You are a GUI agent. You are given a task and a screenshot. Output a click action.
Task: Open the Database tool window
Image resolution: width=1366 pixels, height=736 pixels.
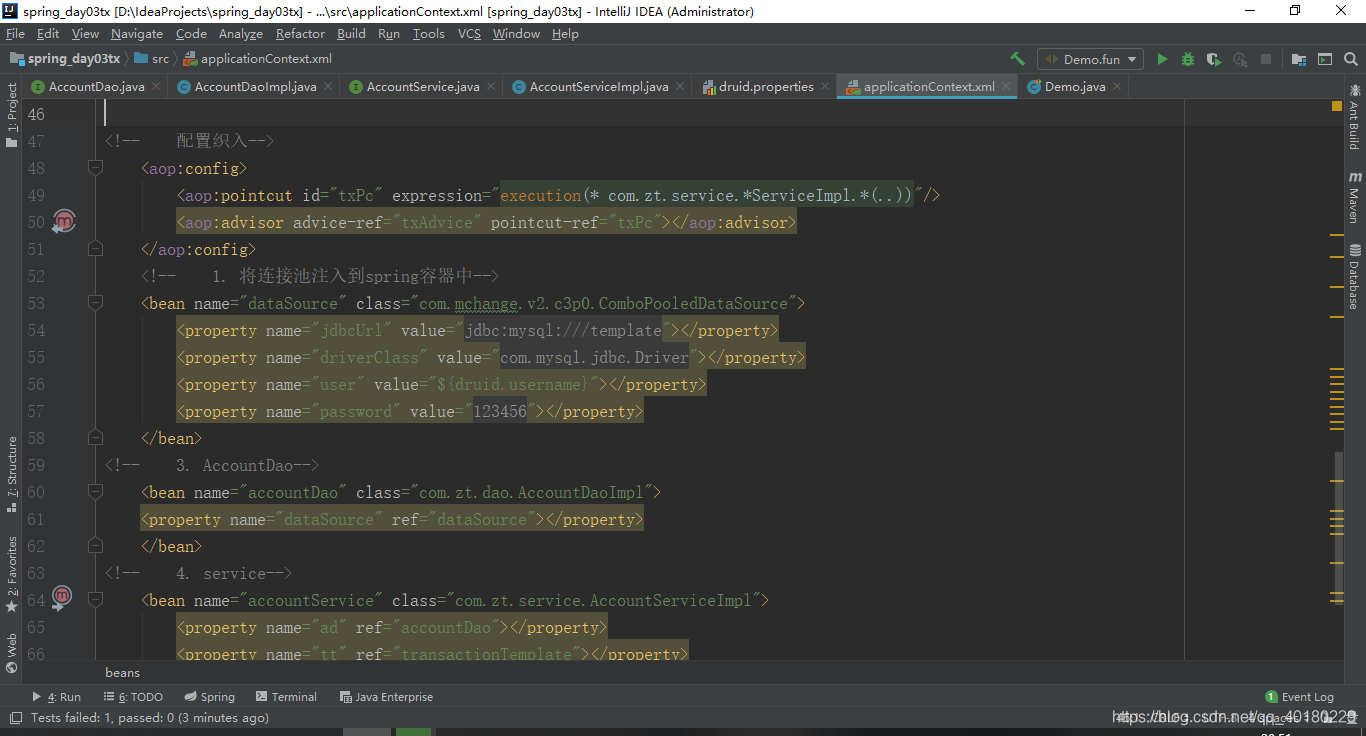click(1355, 277)
